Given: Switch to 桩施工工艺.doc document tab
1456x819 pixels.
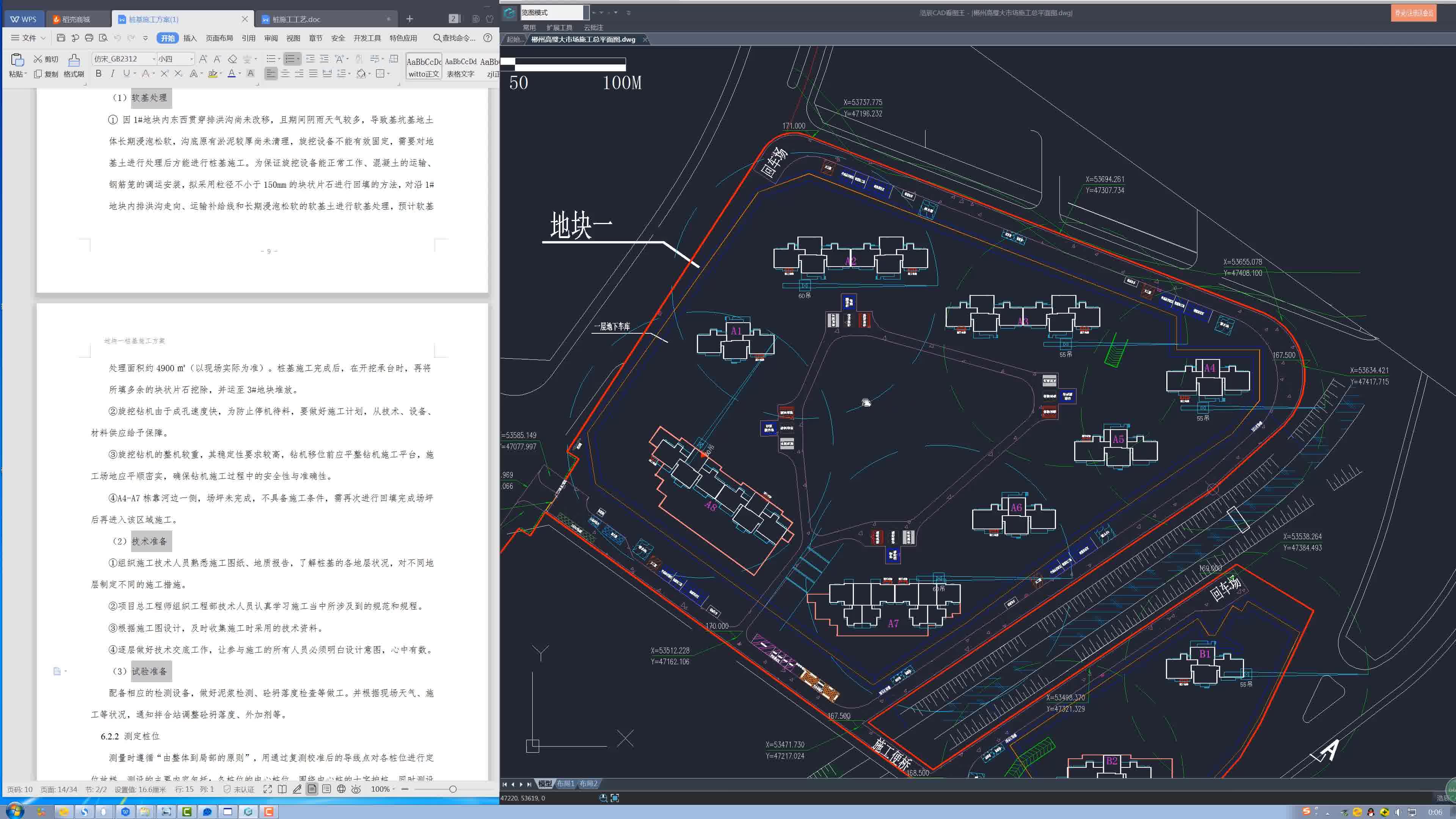Looking at the screenshot, I should click(x=296, y=19).
